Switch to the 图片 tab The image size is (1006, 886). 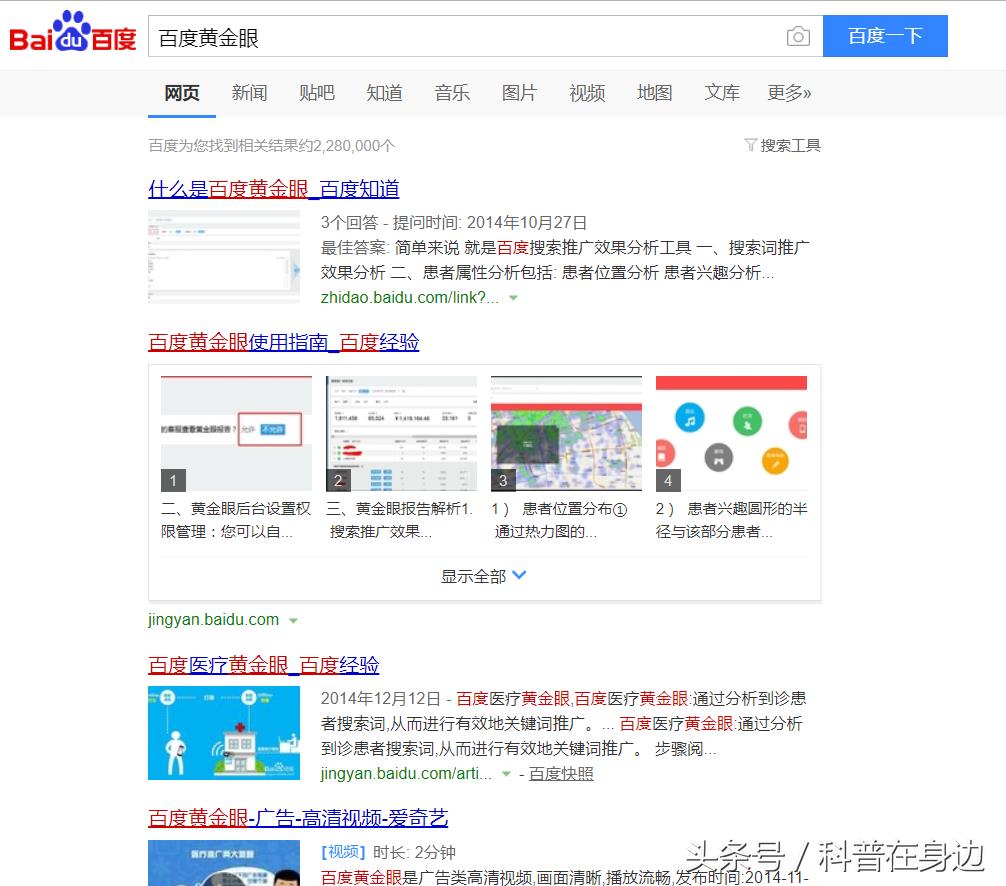[x=519, y=93]
